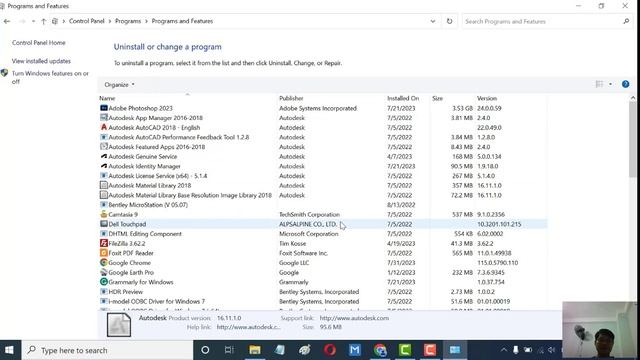Click the Camtasia 9 program icon
Viewport: 640px width, 360px height.
click(x=104, y=214)
